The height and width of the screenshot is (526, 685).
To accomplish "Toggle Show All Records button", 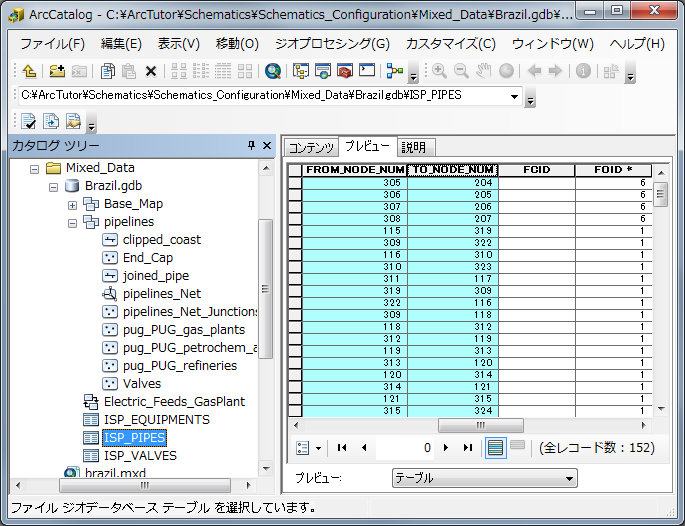I will click(x=496, y=448).
